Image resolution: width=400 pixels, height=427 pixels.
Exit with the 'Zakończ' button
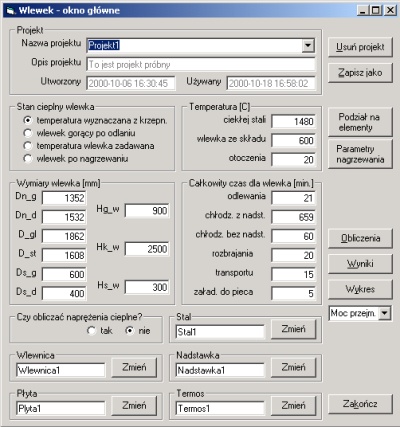[x=360, y=404]
